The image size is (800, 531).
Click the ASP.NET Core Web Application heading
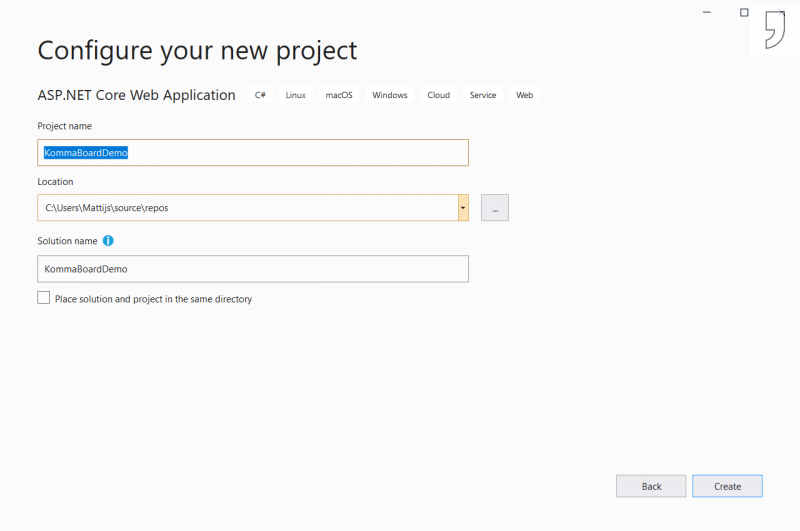137,95
